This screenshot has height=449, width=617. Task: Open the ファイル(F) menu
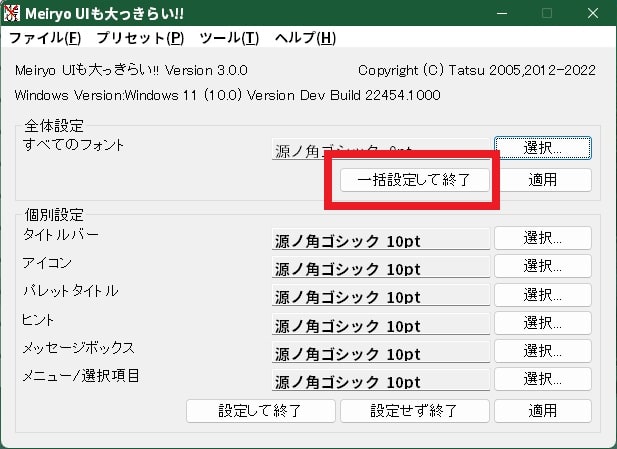[45, 38]
